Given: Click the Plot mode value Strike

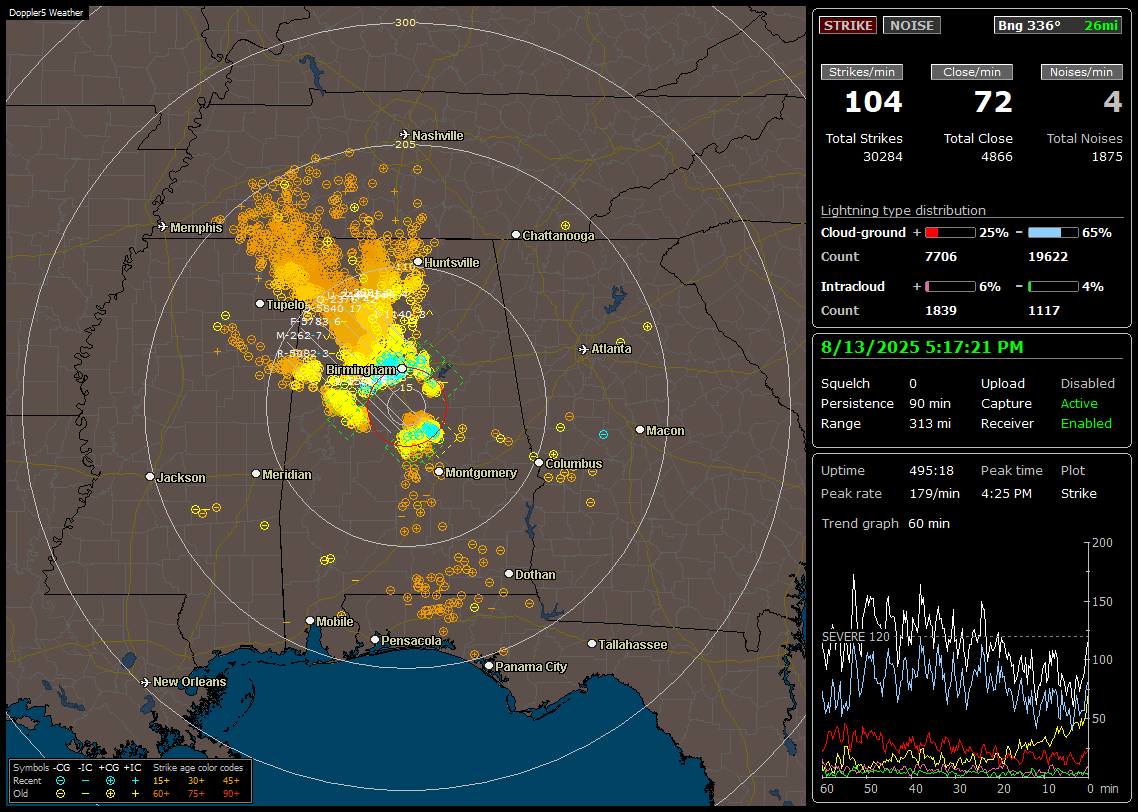Looking at the screenshot, I should click(x=1078, y=493).
